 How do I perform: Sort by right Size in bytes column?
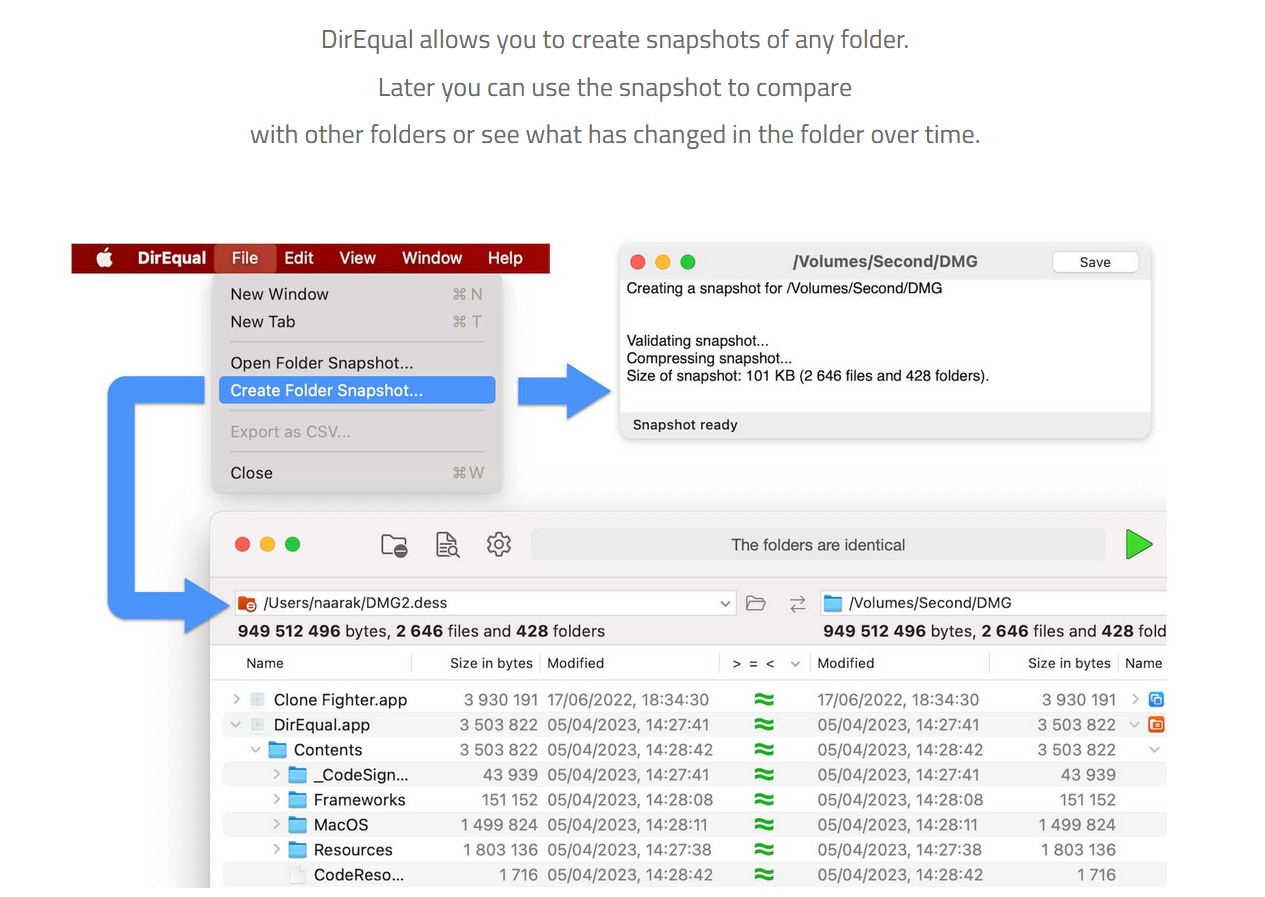1069,663
